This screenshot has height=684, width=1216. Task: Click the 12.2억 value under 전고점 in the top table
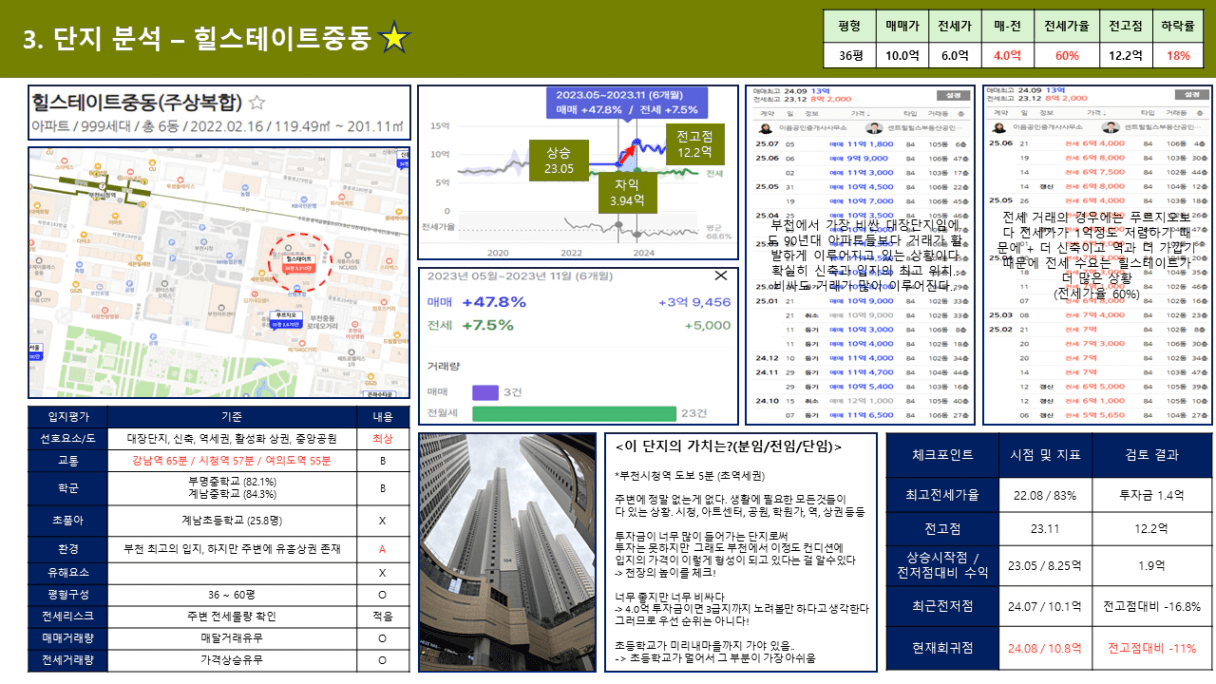(x=1126, y=56)
